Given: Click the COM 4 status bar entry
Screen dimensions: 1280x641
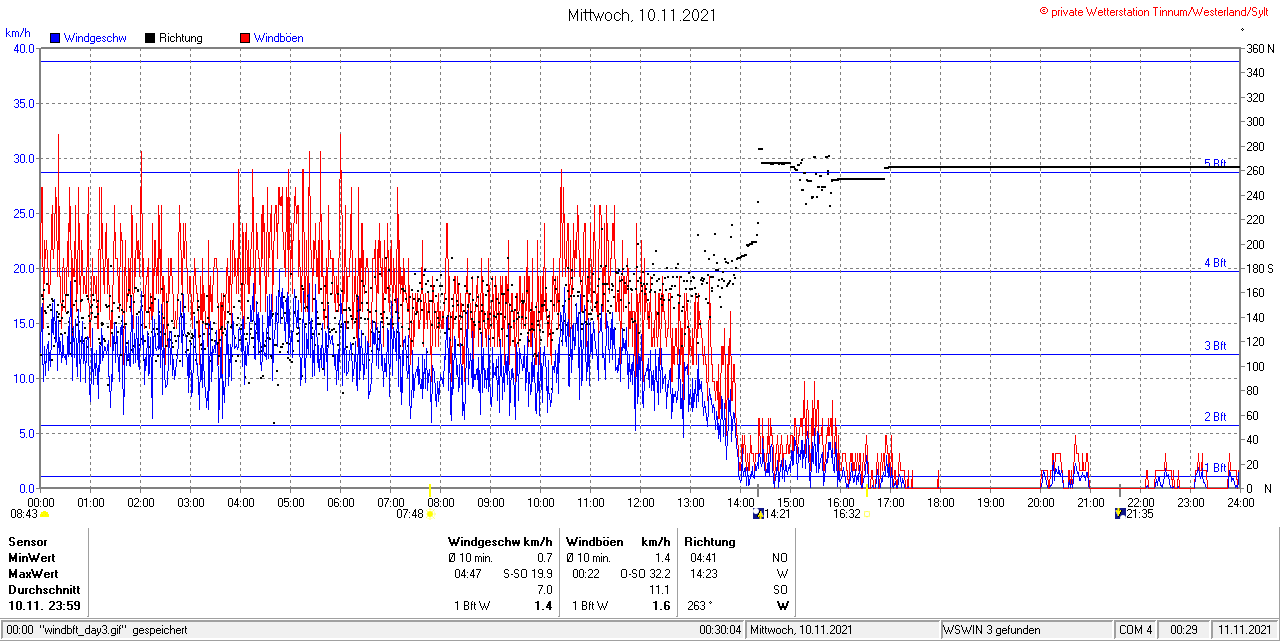Looking at the screenshot, I should pos(1136,630).
